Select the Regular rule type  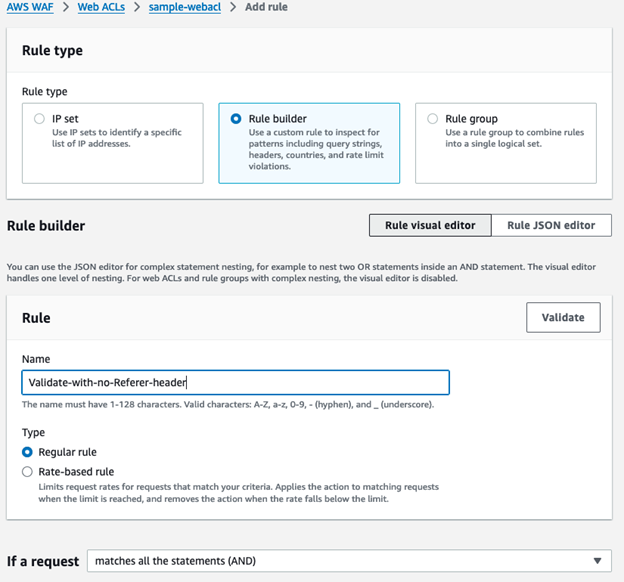[x=27, y=452]
